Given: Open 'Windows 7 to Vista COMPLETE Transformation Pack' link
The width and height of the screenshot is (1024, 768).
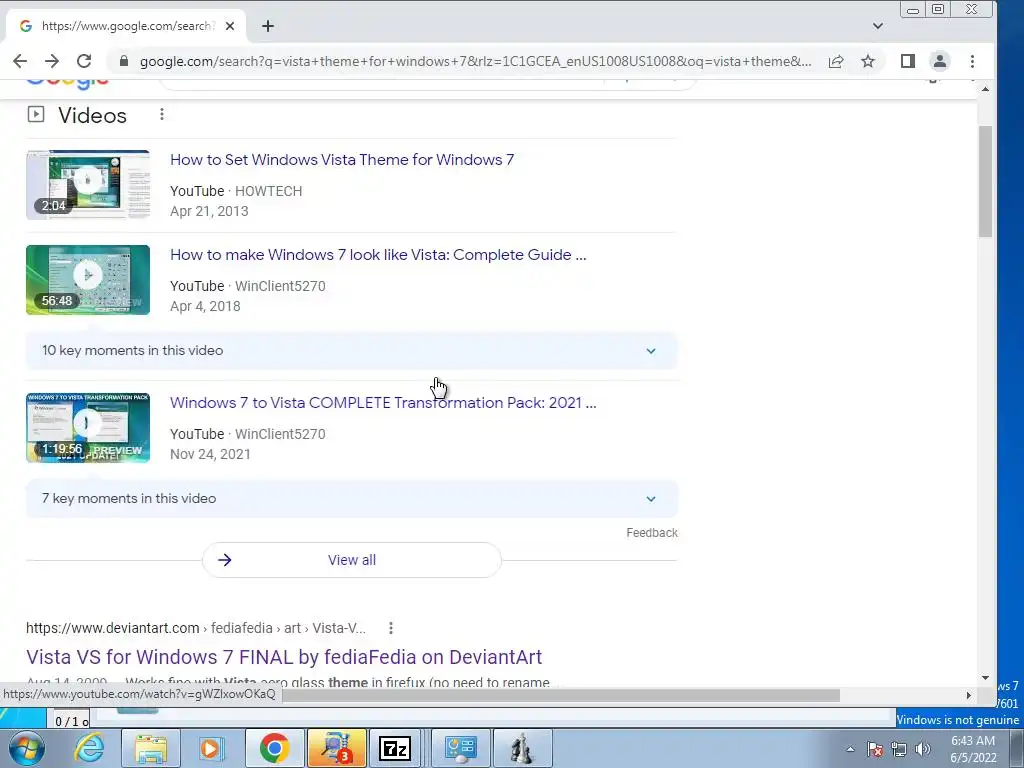Looking at the screenshot, I should 383,402.
